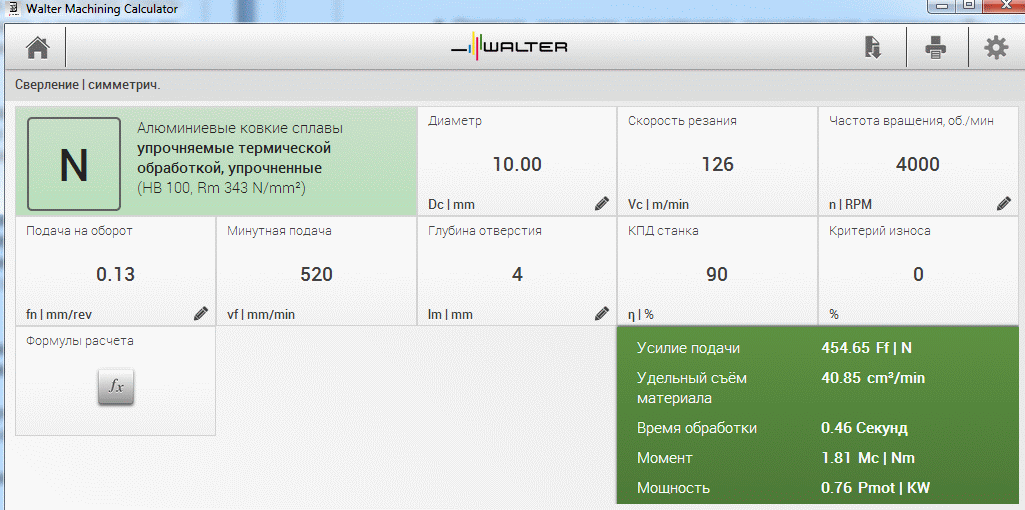Image resolution: width=1025 pixels, height=510 pixels.
Task: Click the Усилие подачи result 454.65
Action: 866,347
